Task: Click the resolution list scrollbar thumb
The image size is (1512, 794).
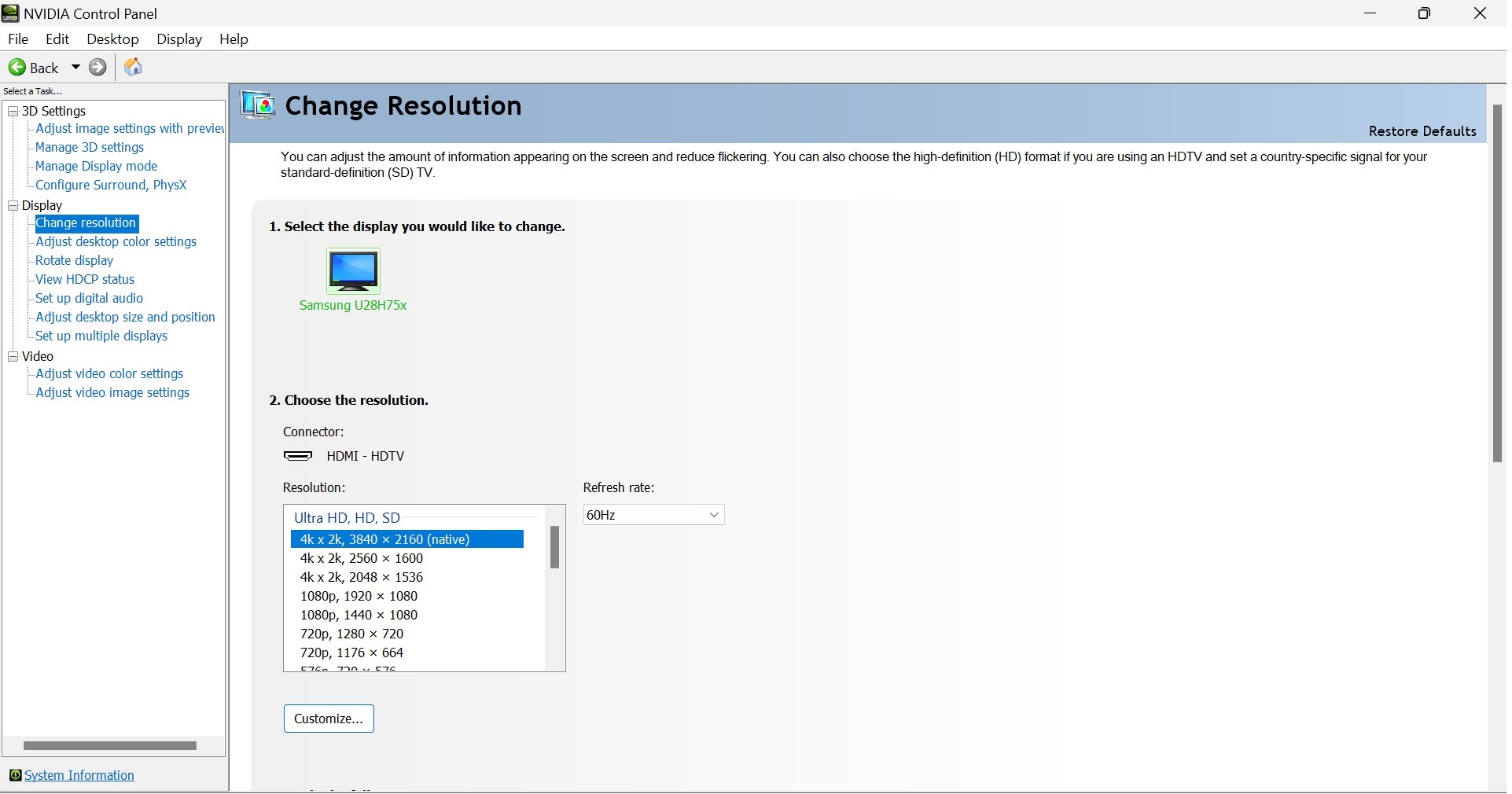Action: coord(555,548)
